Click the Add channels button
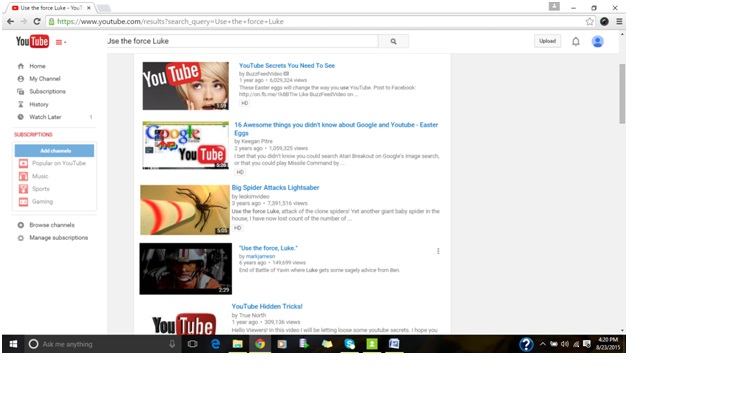 (x=54, y=151)
